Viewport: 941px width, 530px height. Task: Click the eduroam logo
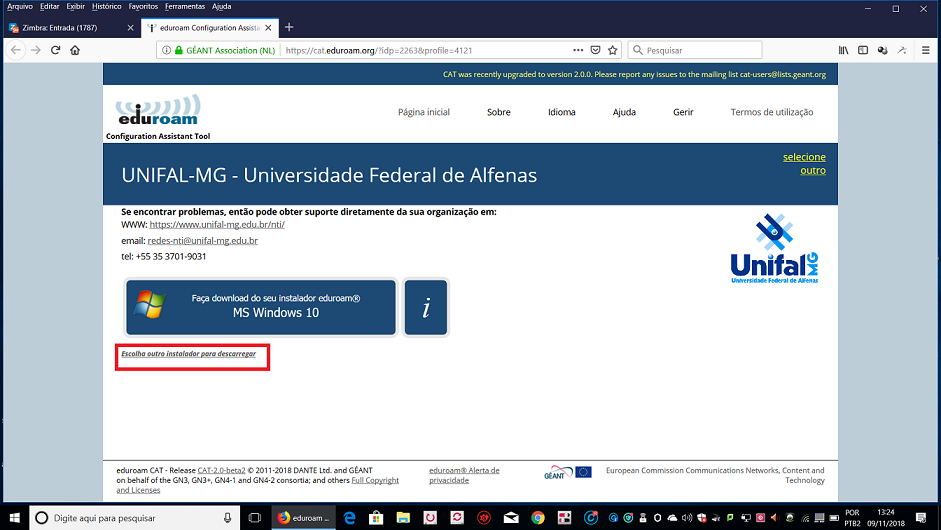click(158, 110)
